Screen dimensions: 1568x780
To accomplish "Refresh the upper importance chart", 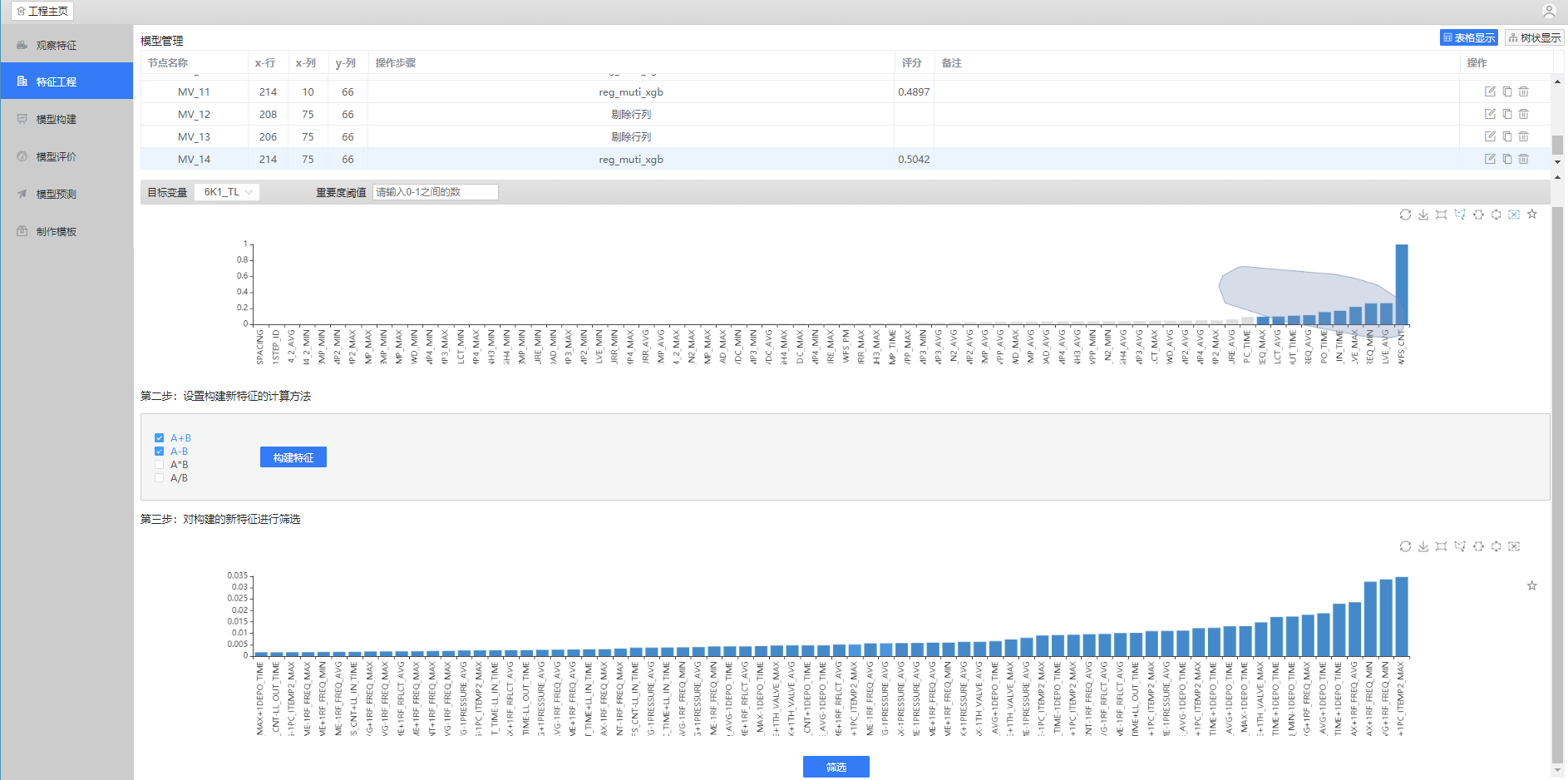I will [1405, 215].
